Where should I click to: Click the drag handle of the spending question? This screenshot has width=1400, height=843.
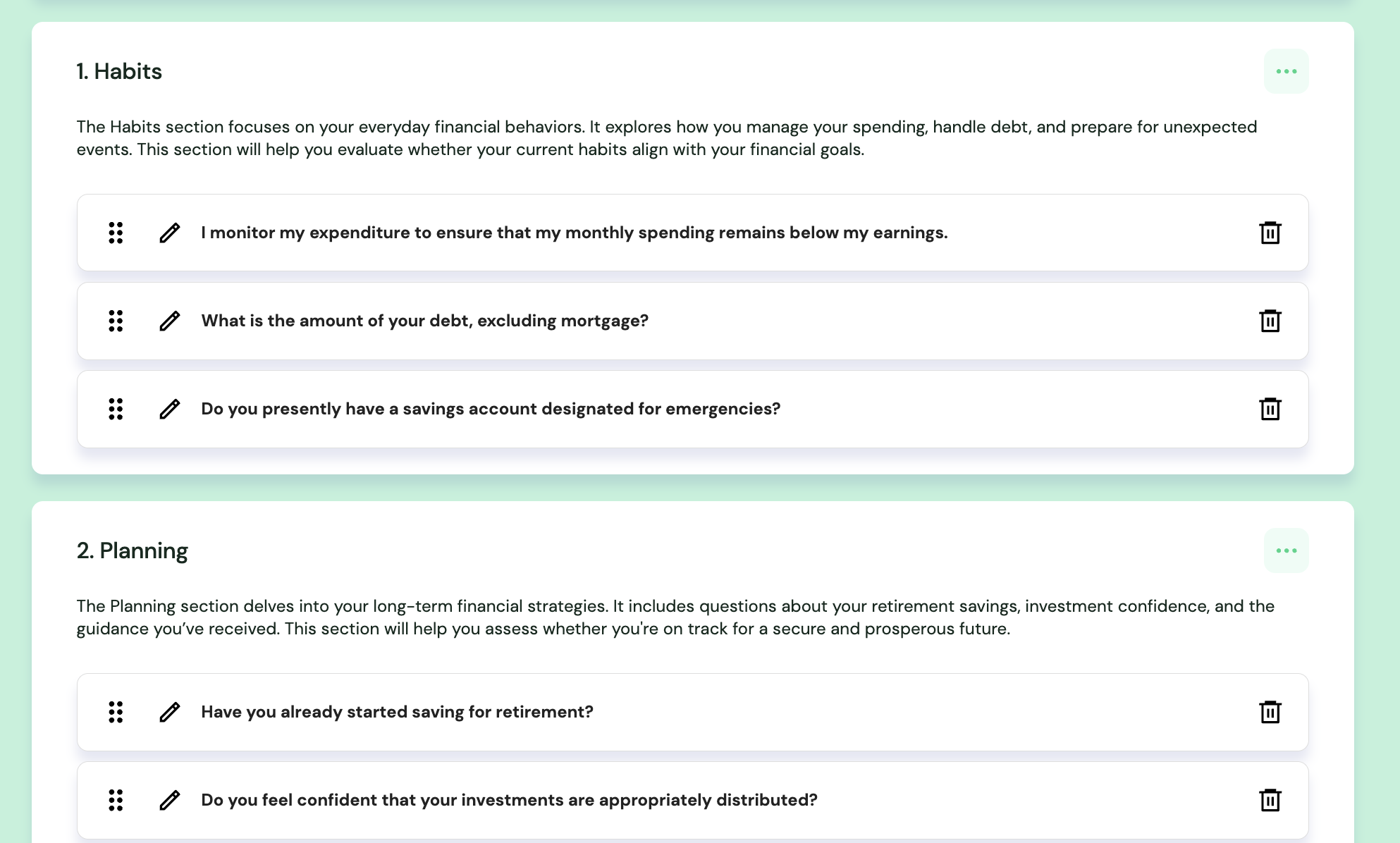click(x=116, y=233)
